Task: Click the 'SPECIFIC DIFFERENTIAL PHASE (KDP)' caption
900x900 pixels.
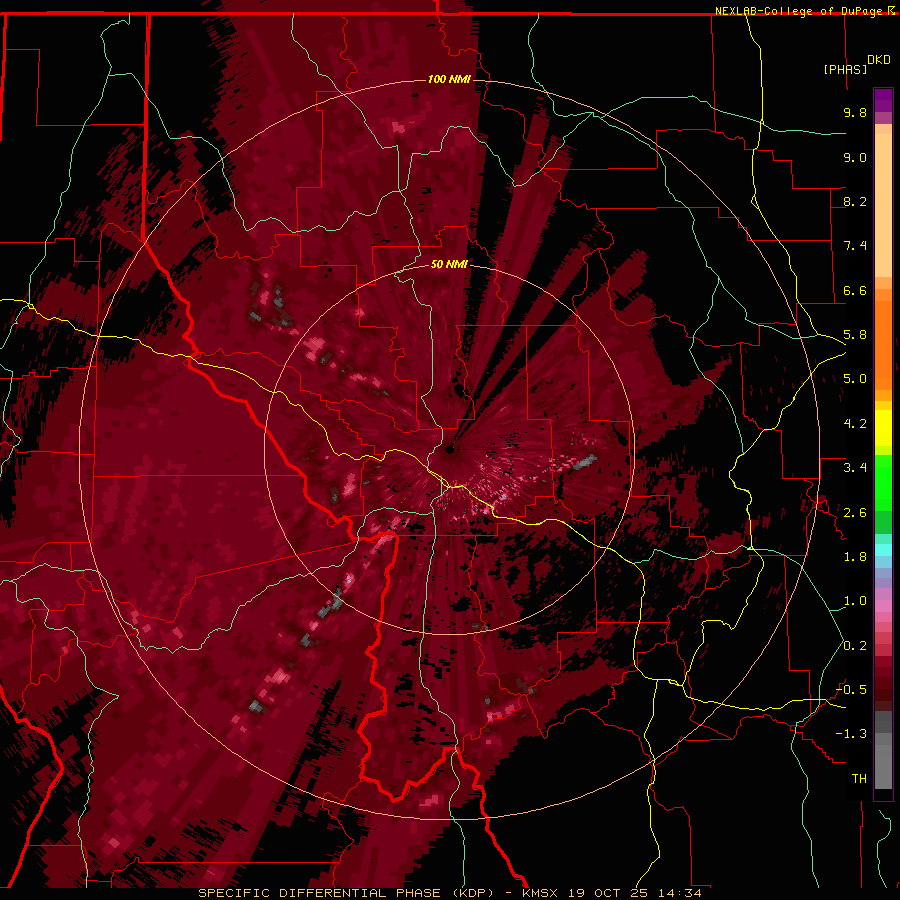Action: [346, 893]
